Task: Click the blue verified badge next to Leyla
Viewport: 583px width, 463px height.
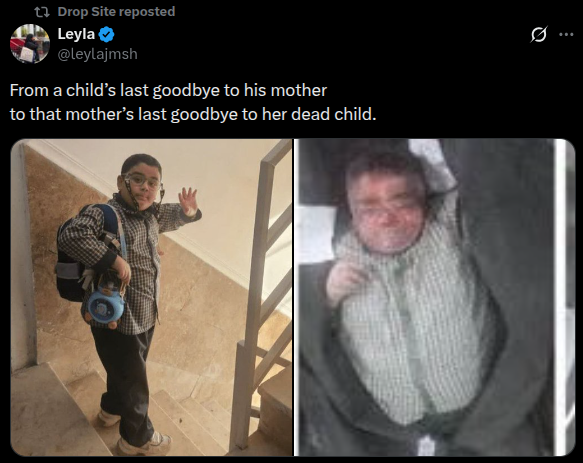Action: (x=107, y=35)
